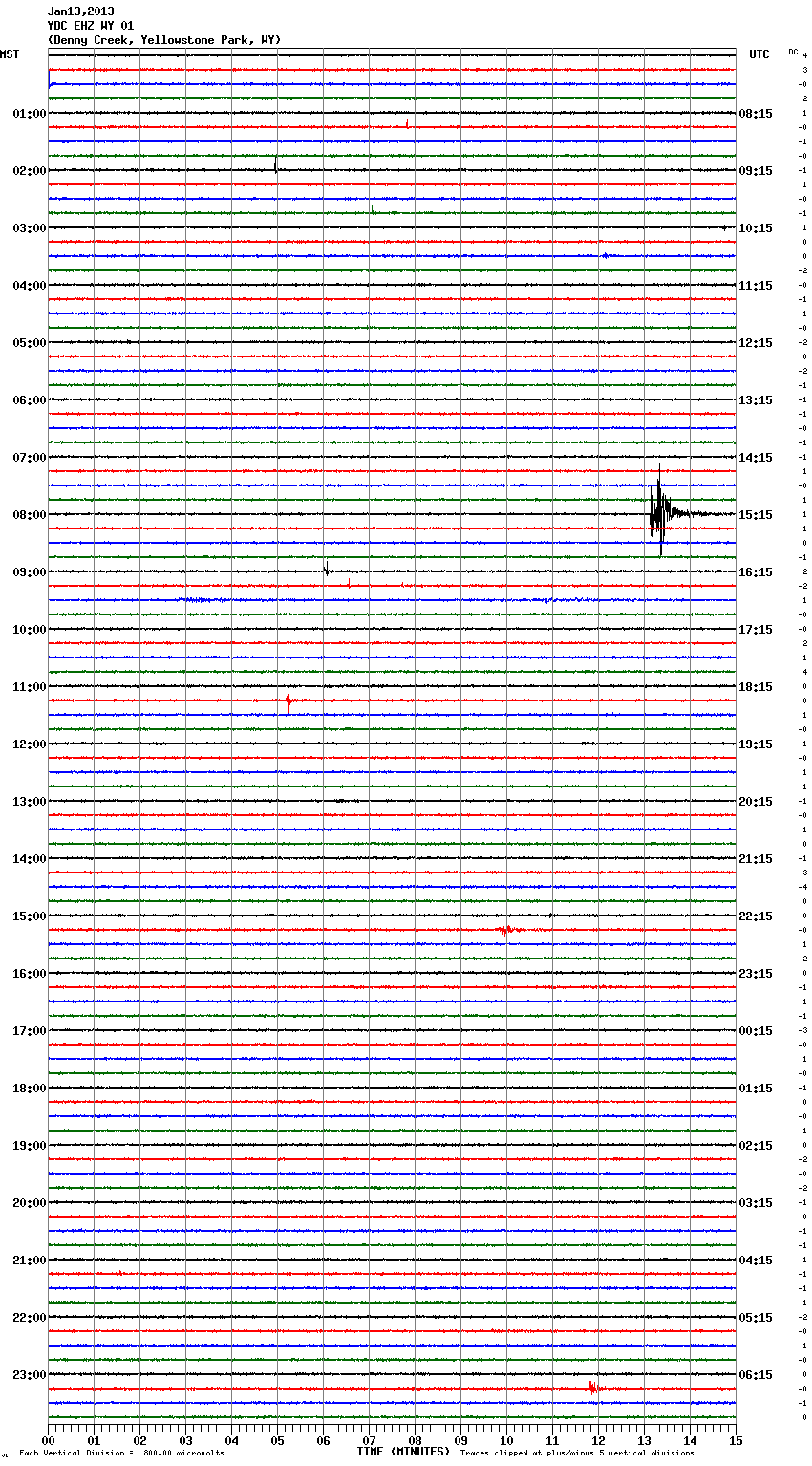Click the 23:15 UTC time label
This screenshot has height=1466, width=812.
coord(756,974)
